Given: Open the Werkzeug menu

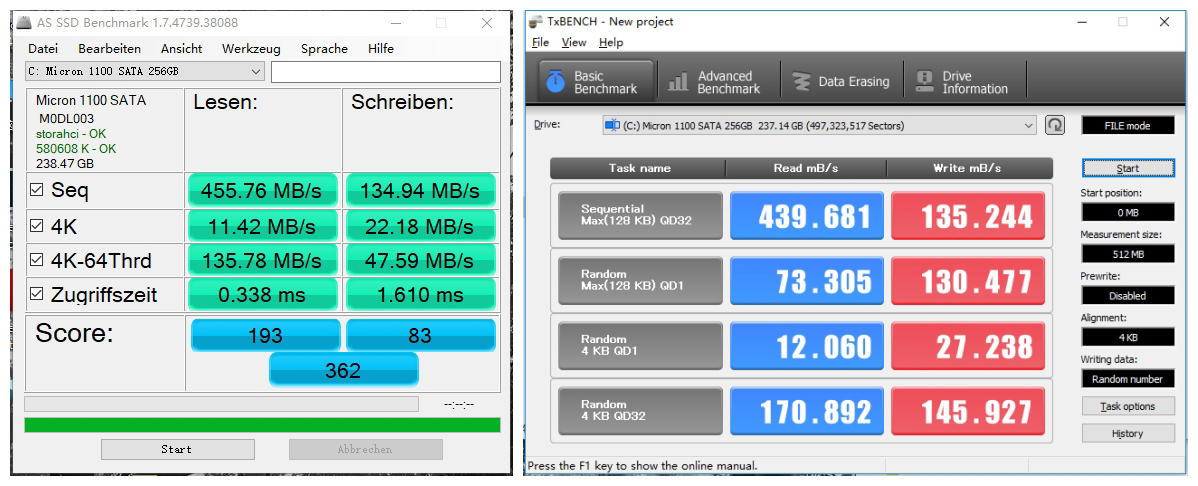Looking at the screenshot, I should tap(251, 49).
